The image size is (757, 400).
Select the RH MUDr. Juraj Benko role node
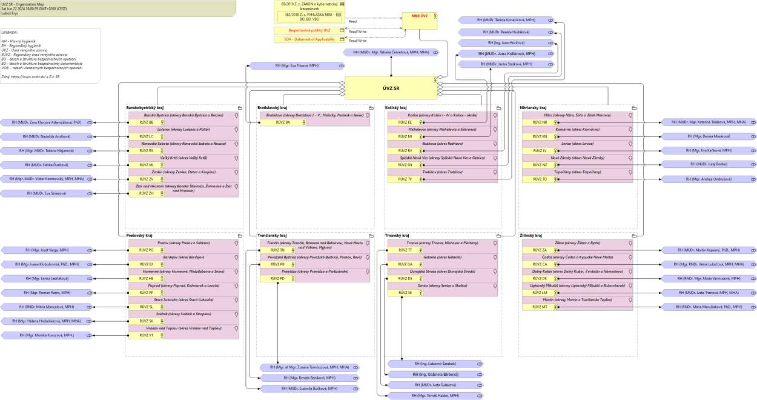(x=709, y=165)
